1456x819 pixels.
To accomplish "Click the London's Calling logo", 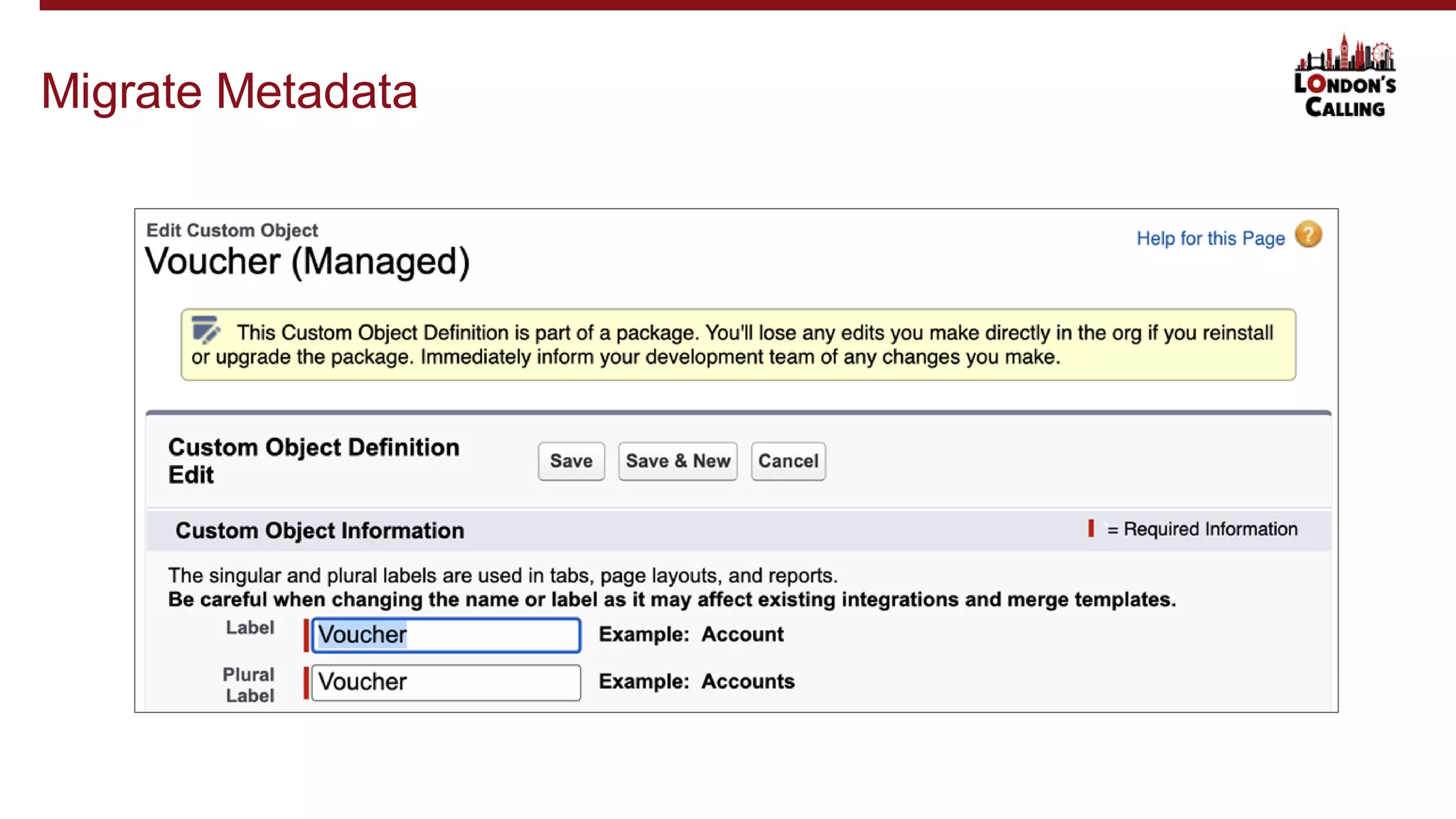I will click(x=1344, y=75).
